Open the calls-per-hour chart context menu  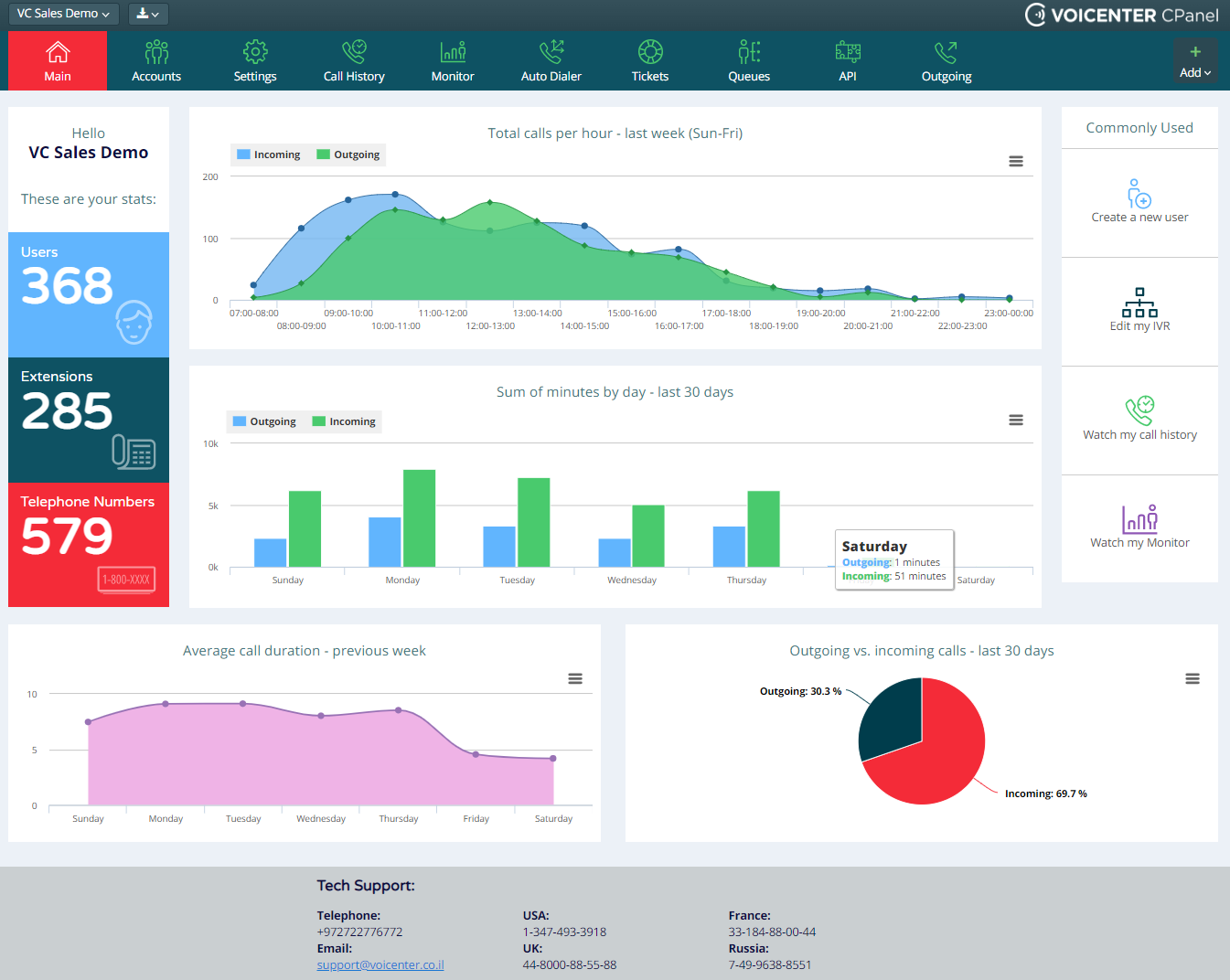(1016, 162)
